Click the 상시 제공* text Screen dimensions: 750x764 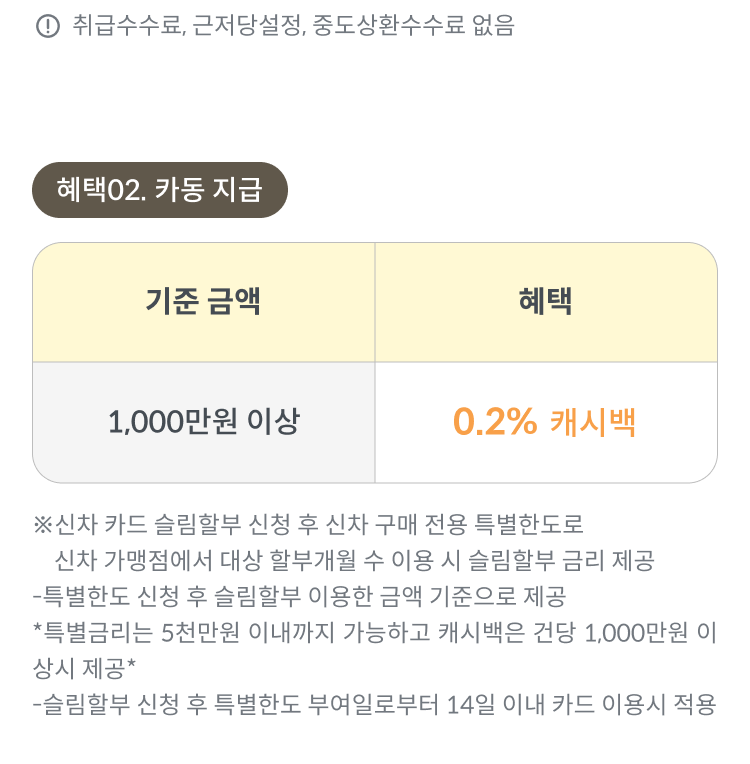(x=84, y=668)
